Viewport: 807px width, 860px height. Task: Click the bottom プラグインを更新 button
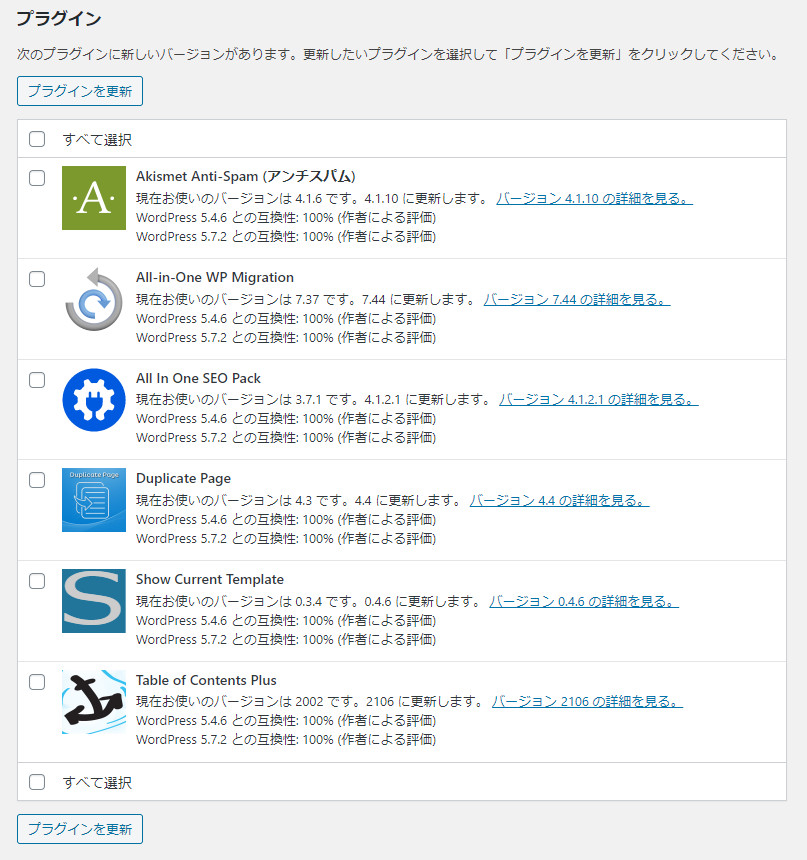(x=80, y=829)
